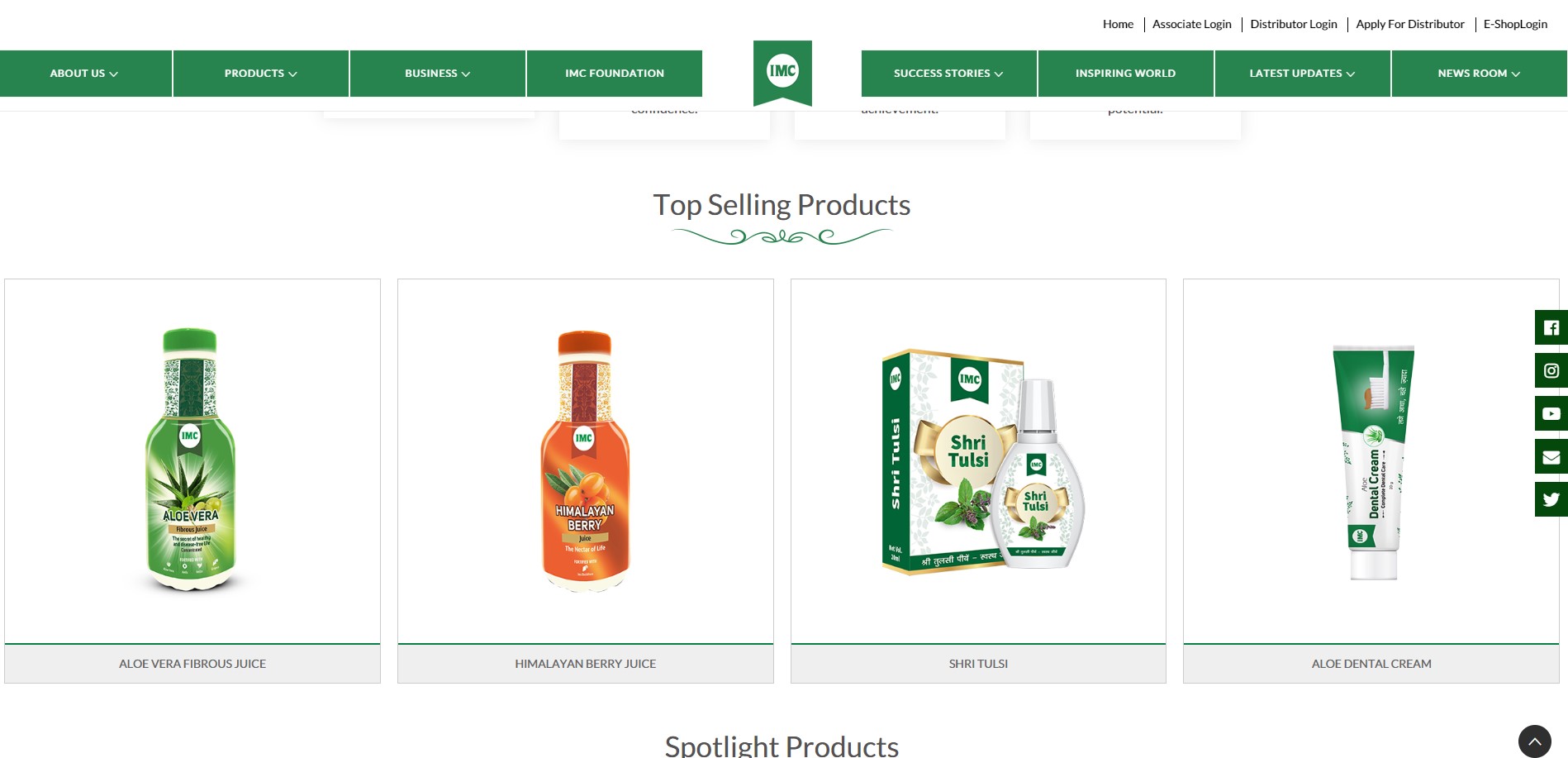This screenshot has height=758, width=1568.
Task: Click the email envelope icon
Action: tap(1551, 456)
